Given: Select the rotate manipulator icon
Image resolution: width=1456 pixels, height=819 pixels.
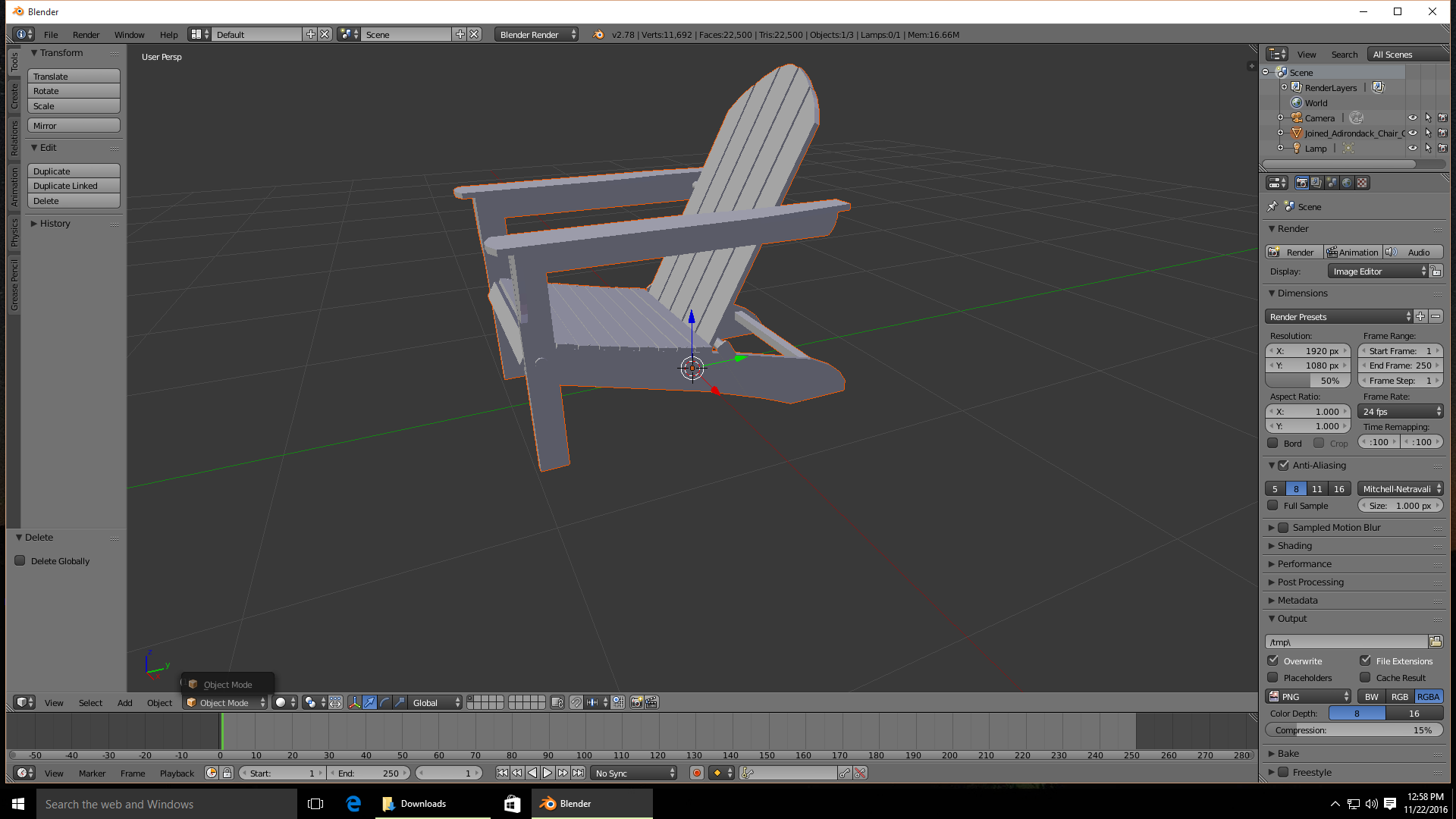Looking at the screenshot, I should pyautogui.click(x=384, y=702).
